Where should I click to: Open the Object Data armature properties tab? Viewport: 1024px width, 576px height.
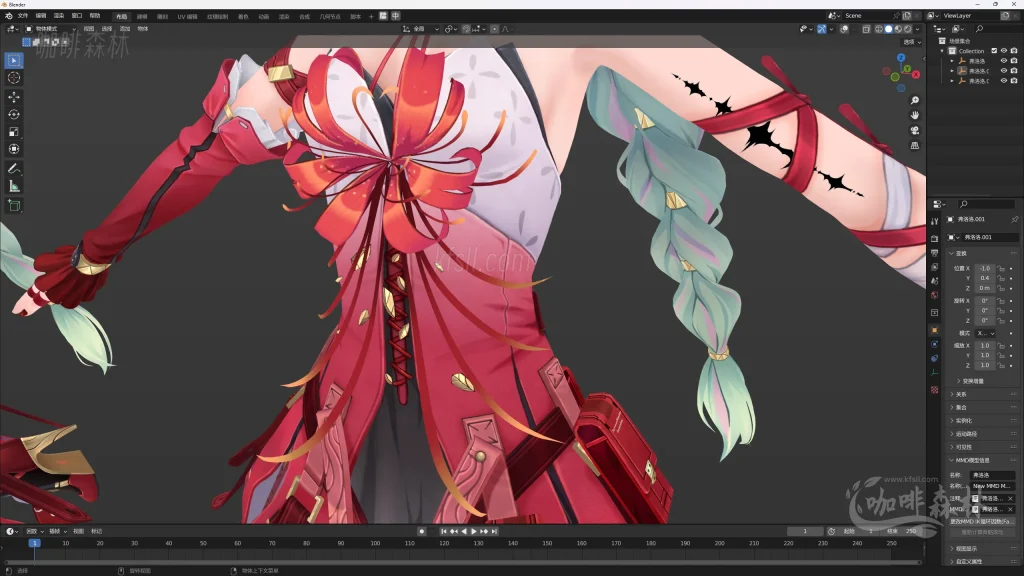tap(935, 373)
